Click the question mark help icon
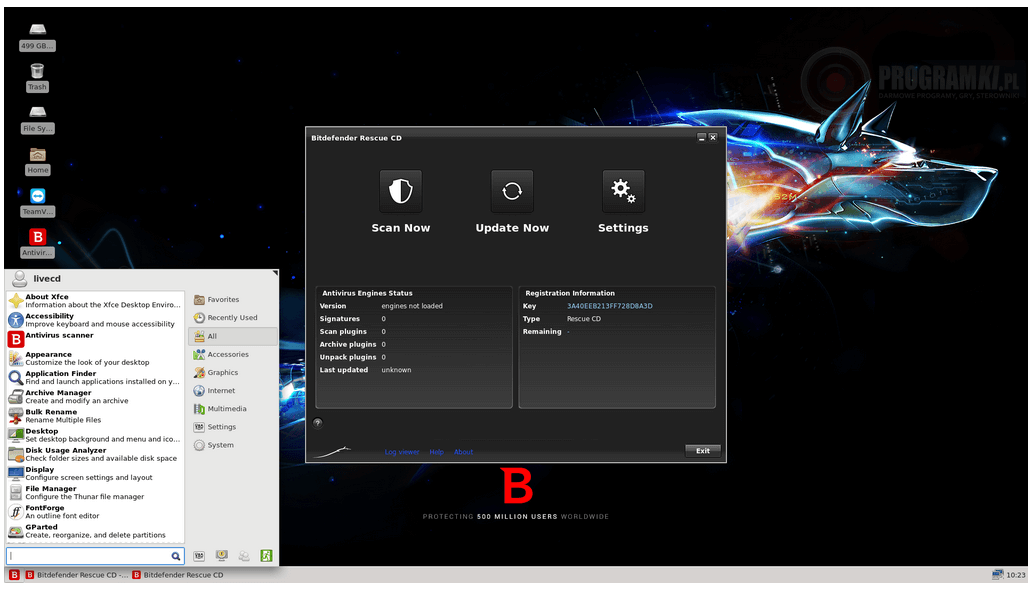The image size is (1034, 591). [318, 423]
